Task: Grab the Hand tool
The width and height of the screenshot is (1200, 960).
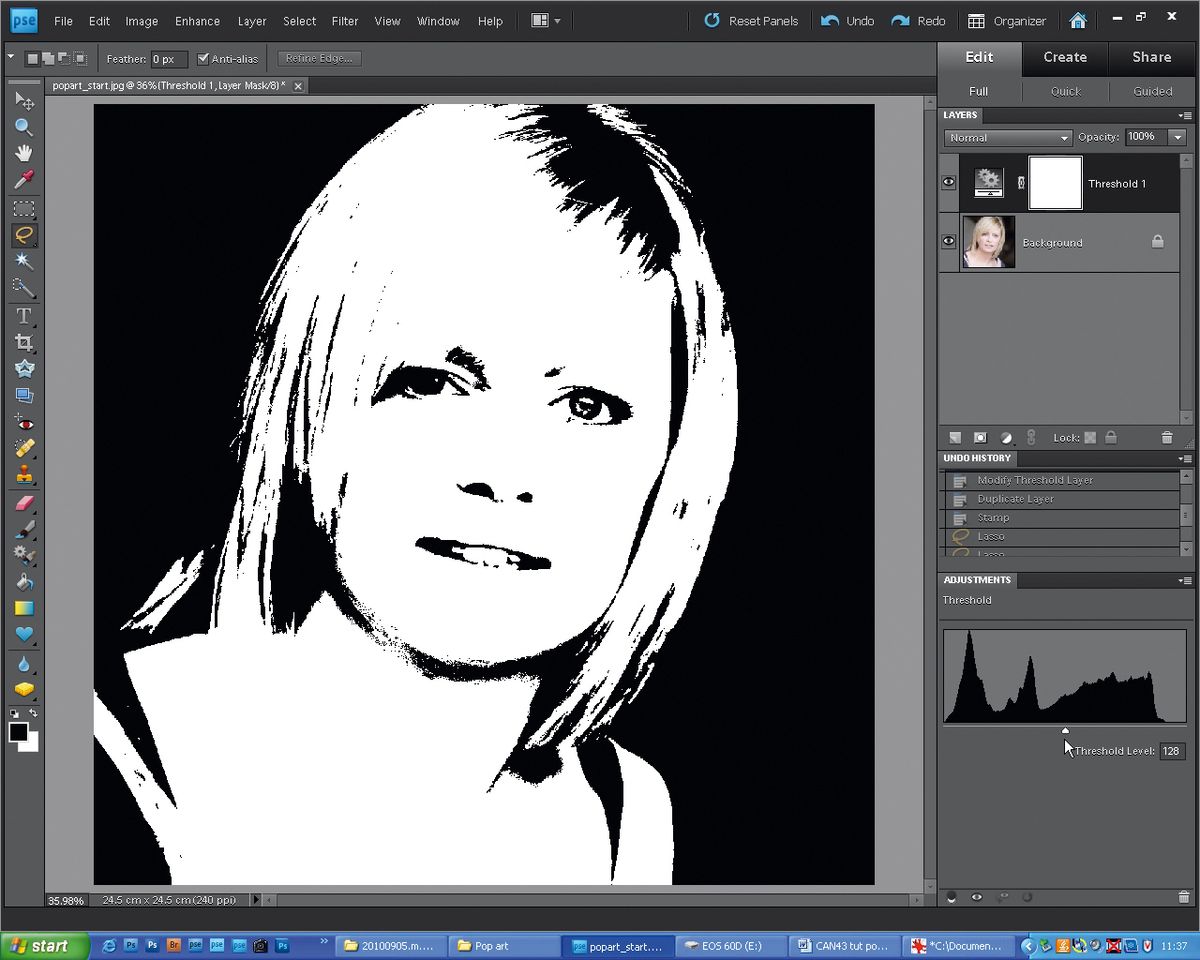Action: 25,153
